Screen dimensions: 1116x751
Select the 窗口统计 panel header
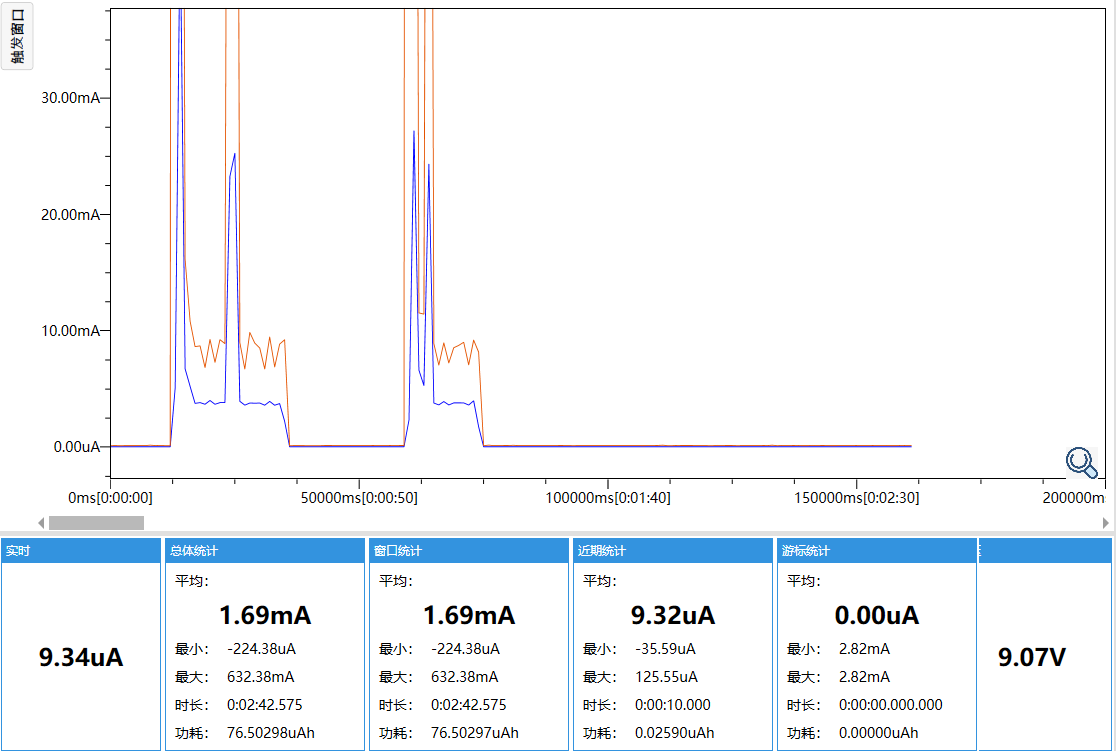pos(468,551)
